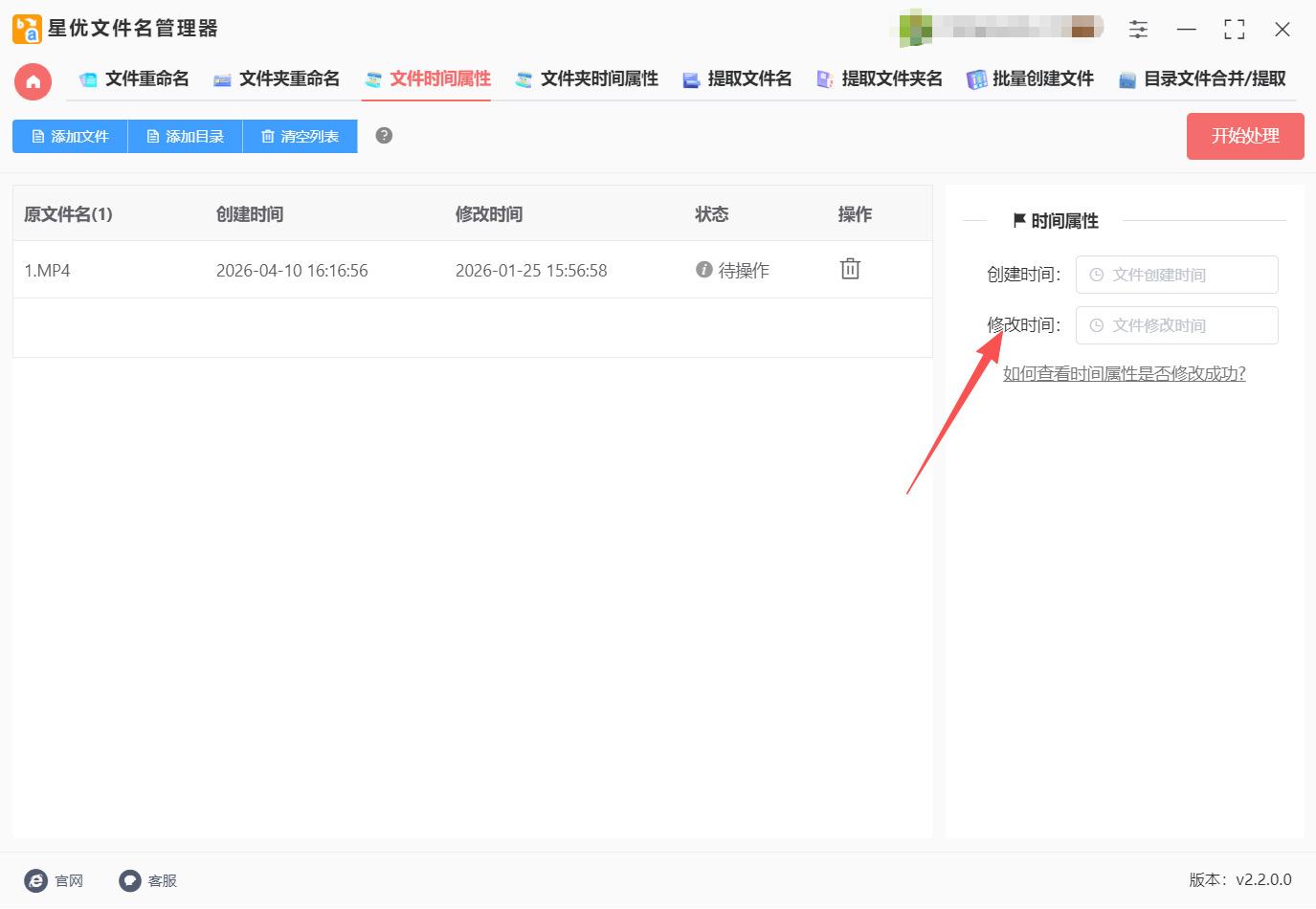Click the 原文件名(1) column header
Screen dimensions: 1316x909
click(x=68, y=214)
